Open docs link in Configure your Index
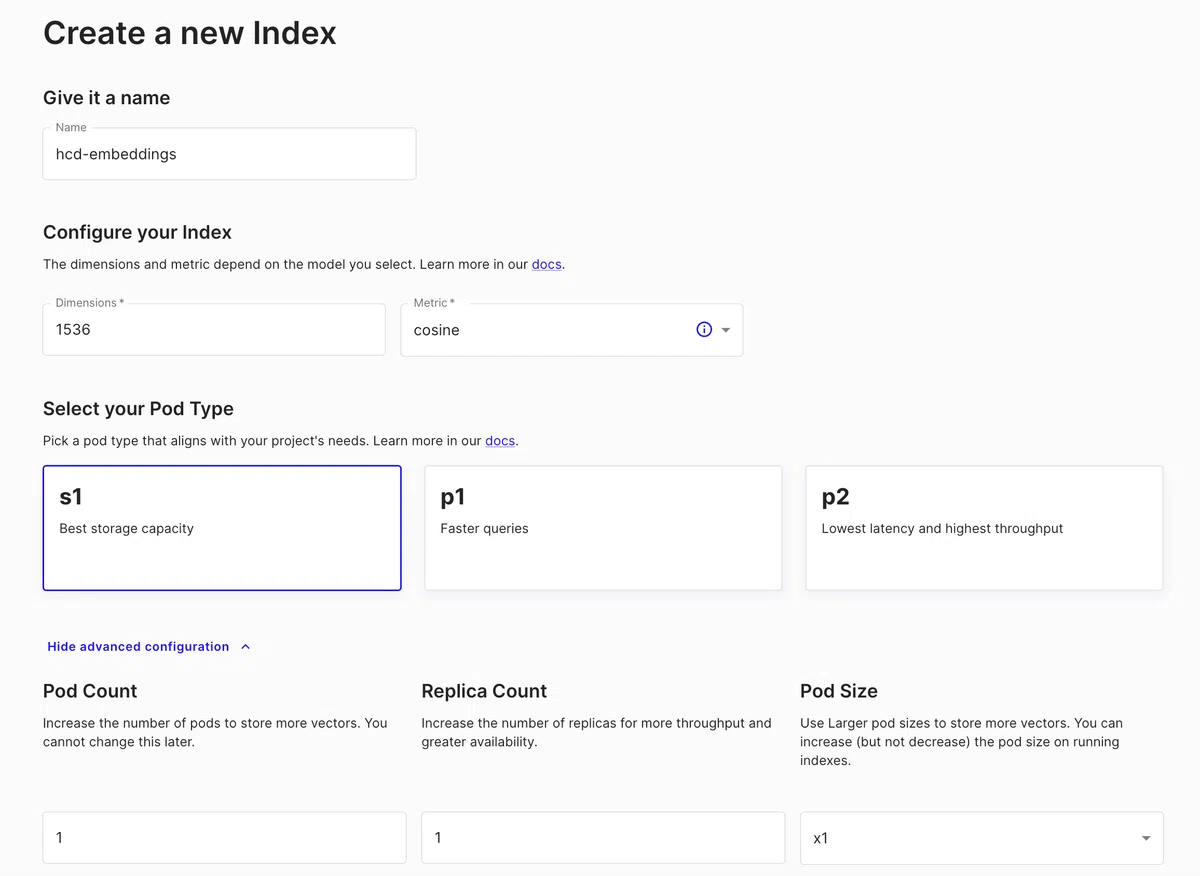 (546, 265)
